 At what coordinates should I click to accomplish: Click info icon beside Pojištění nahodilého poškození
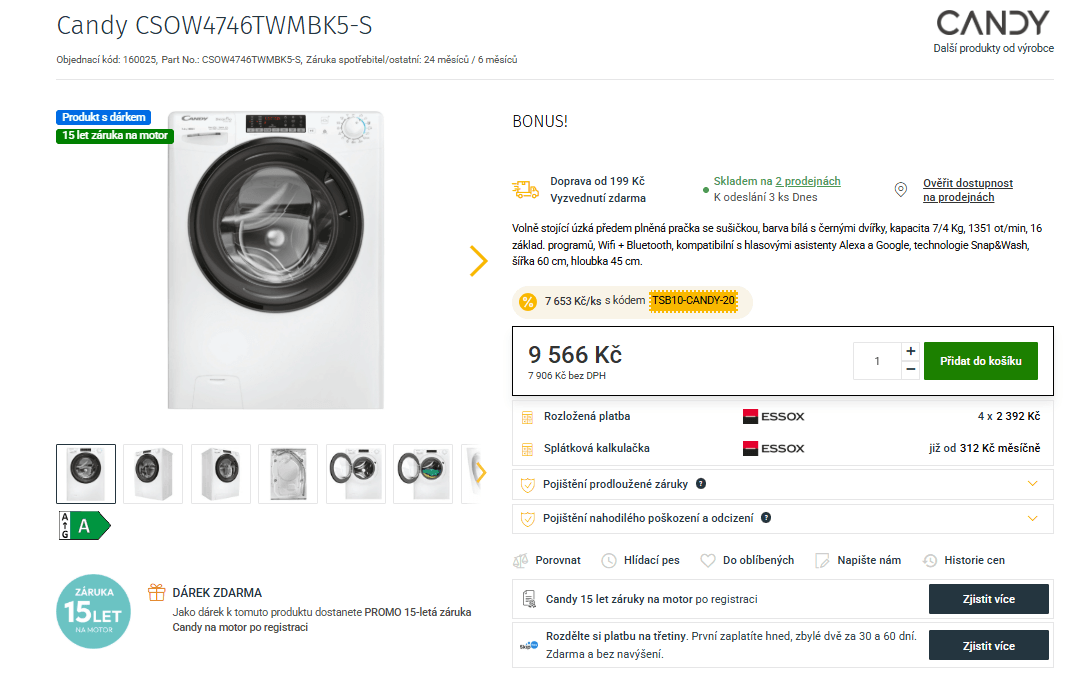[766, 518]
